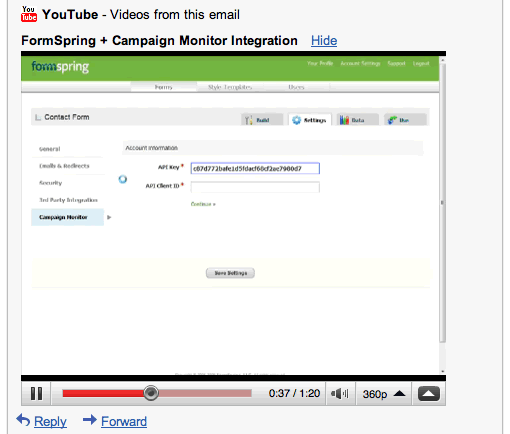This screenshot has width=510, height=434.
Task: Click the Account Information section header
Action: tap(273, 148)
